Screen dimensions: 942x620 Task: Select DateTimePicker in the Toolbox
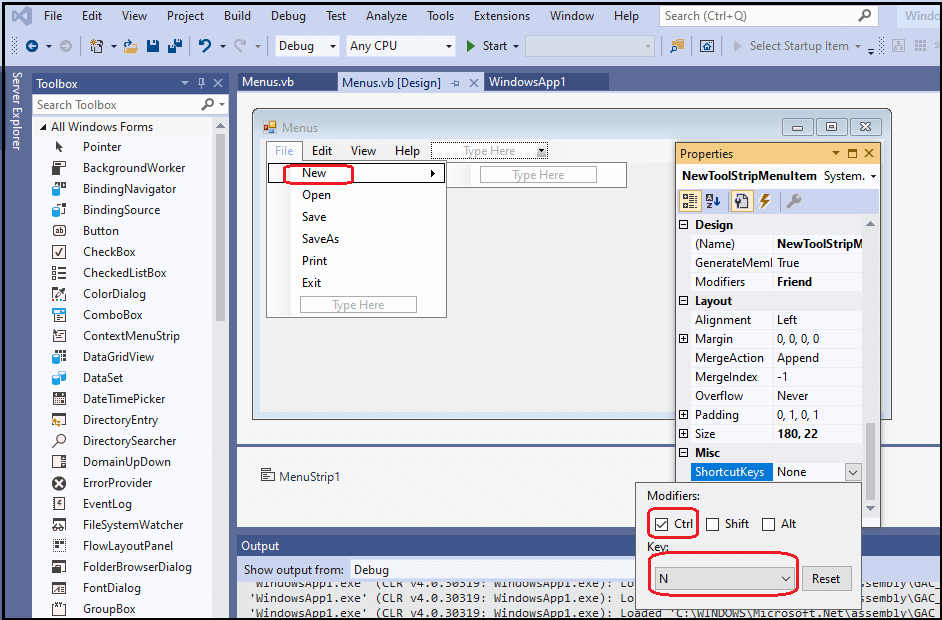[x=124, y=399]
